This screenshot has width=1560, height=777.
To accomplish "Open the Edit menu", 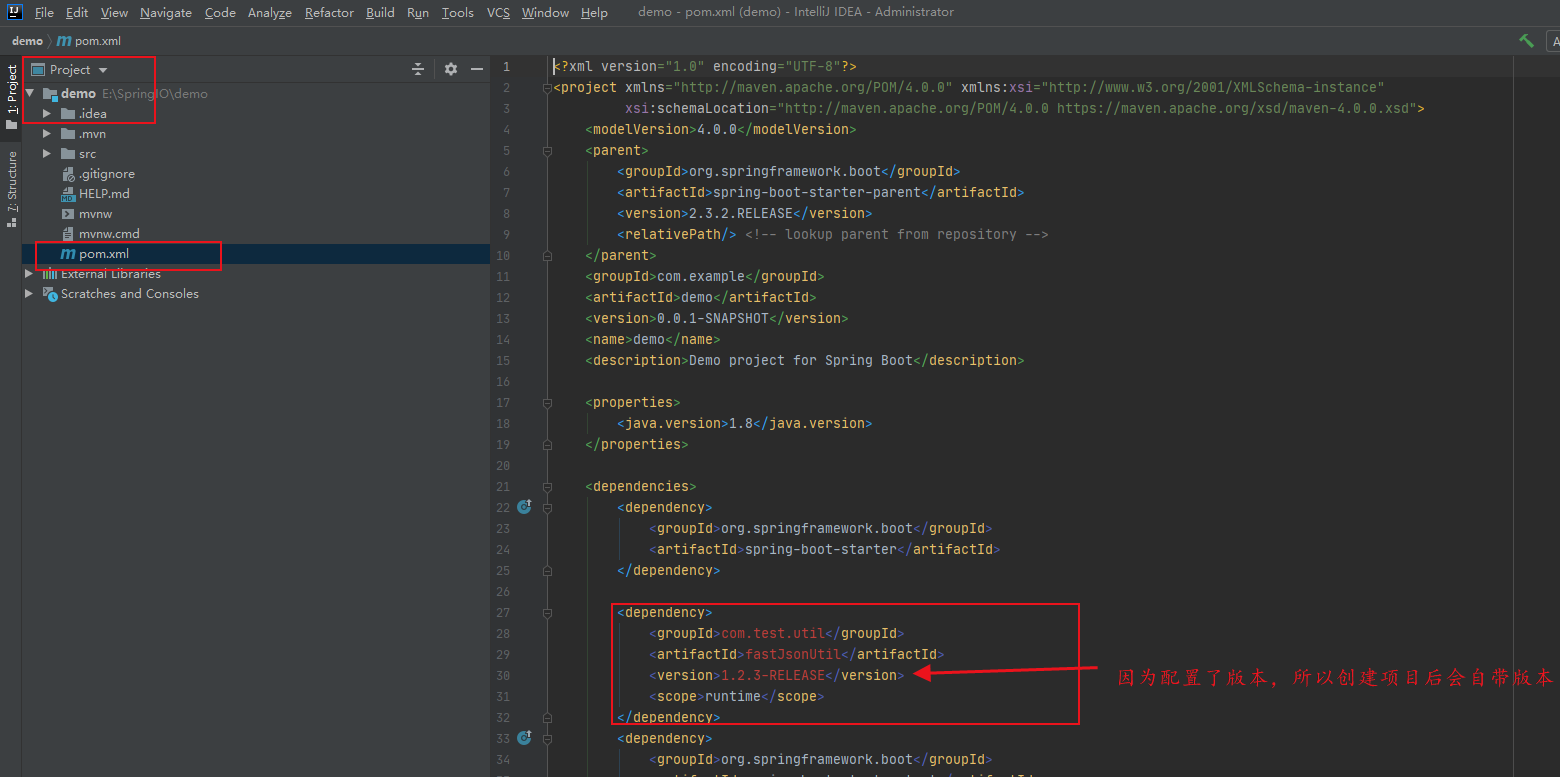I will tap(77, 12).
